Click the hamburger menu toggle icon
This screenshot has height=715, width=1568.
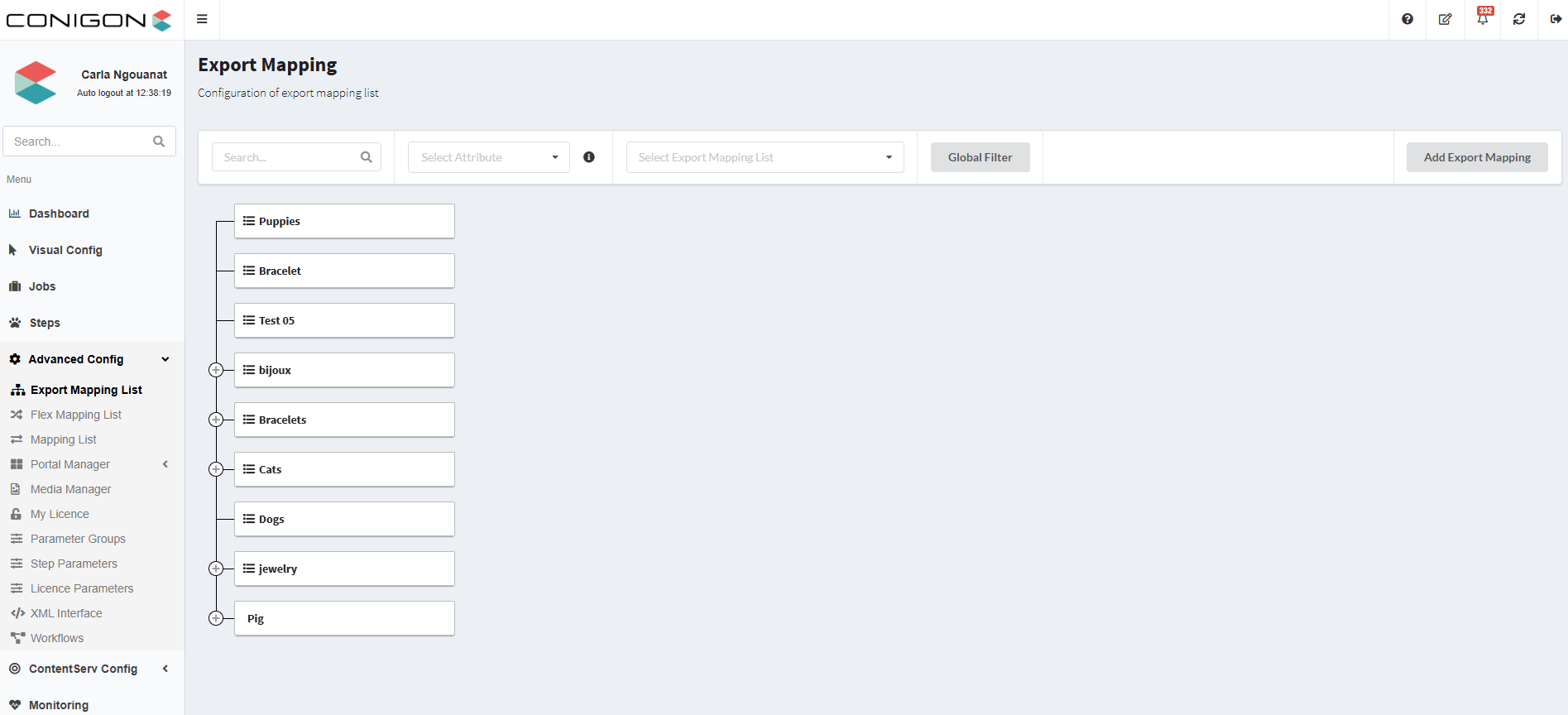[x=202, y=19]
